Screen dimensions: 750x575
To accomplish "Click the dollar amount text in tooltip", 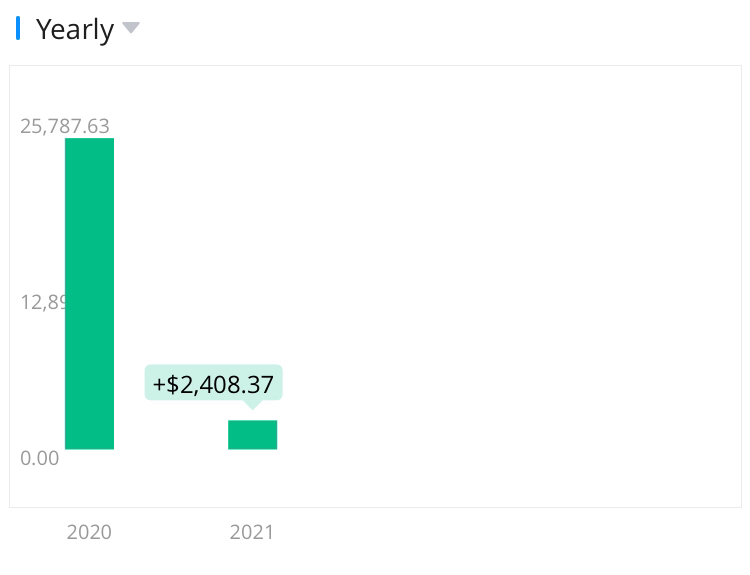I will pos(220,384).
